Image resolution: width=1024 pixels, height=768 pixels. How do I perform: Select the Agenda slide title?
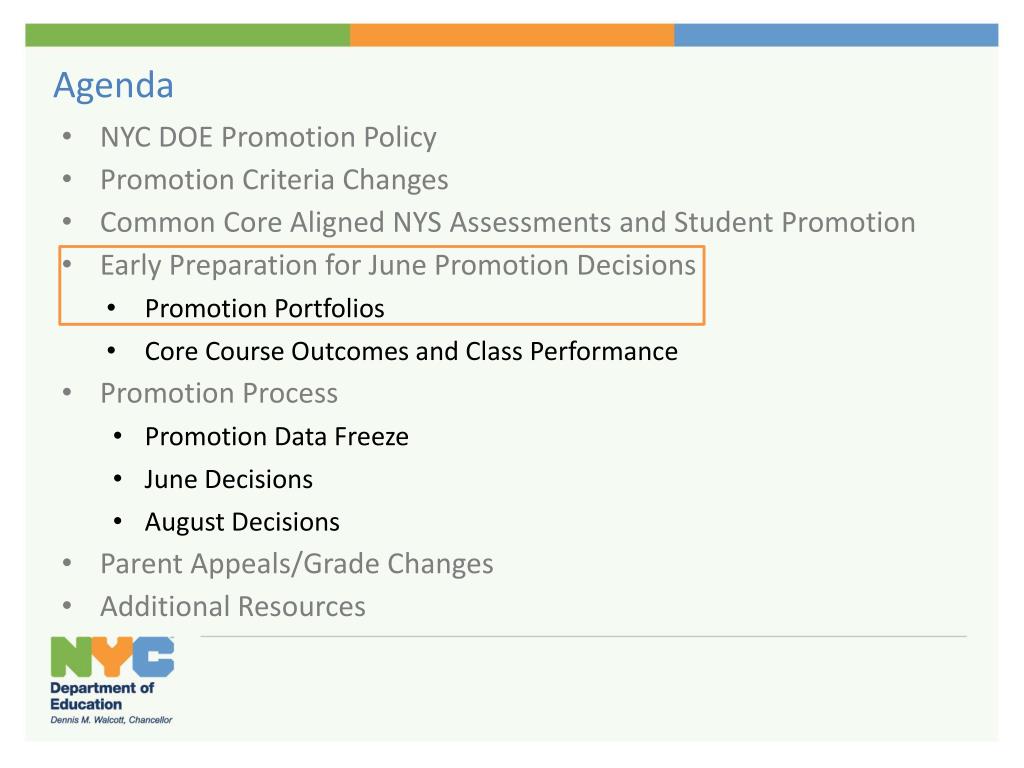114,86
